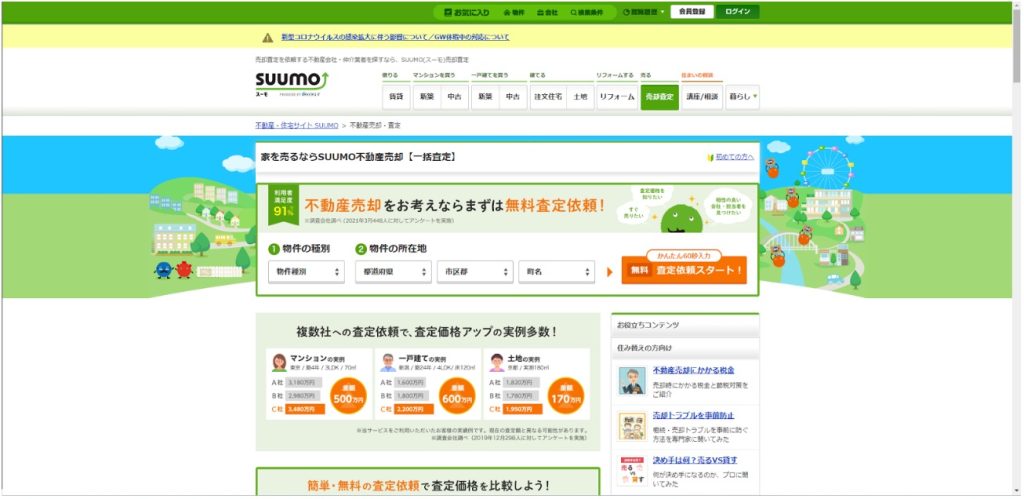Viewport: 1024px width, 499px height.
Task: Open 講座/相談 tab
Action: tap(702, 97)
